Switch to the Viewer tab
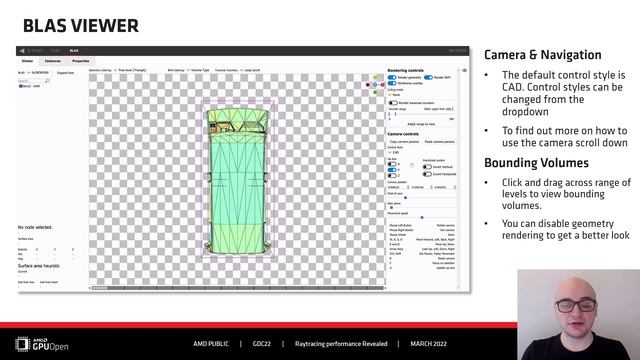 [27, 61]
